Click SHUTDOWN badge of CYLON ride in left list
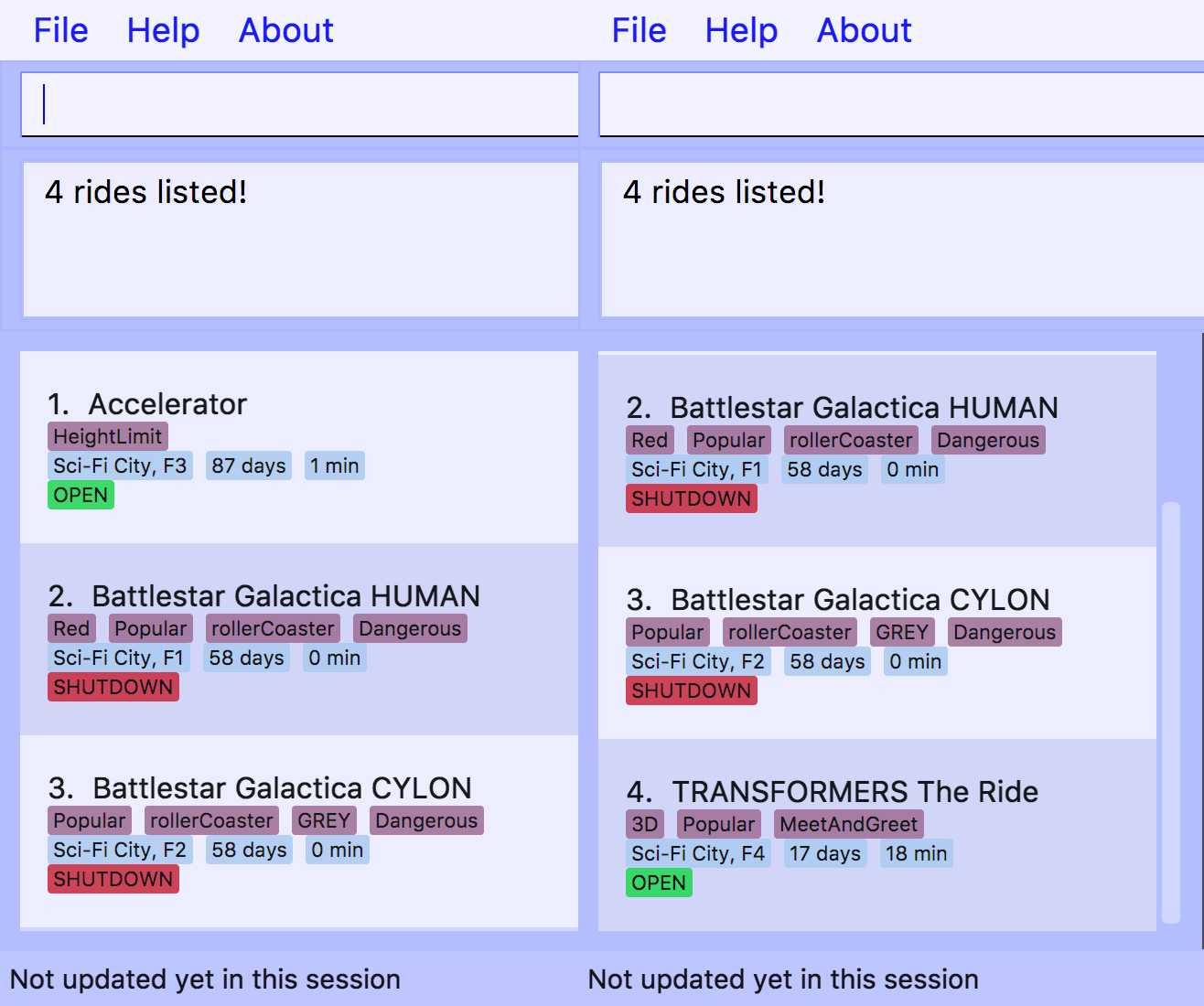 (113, 879)
